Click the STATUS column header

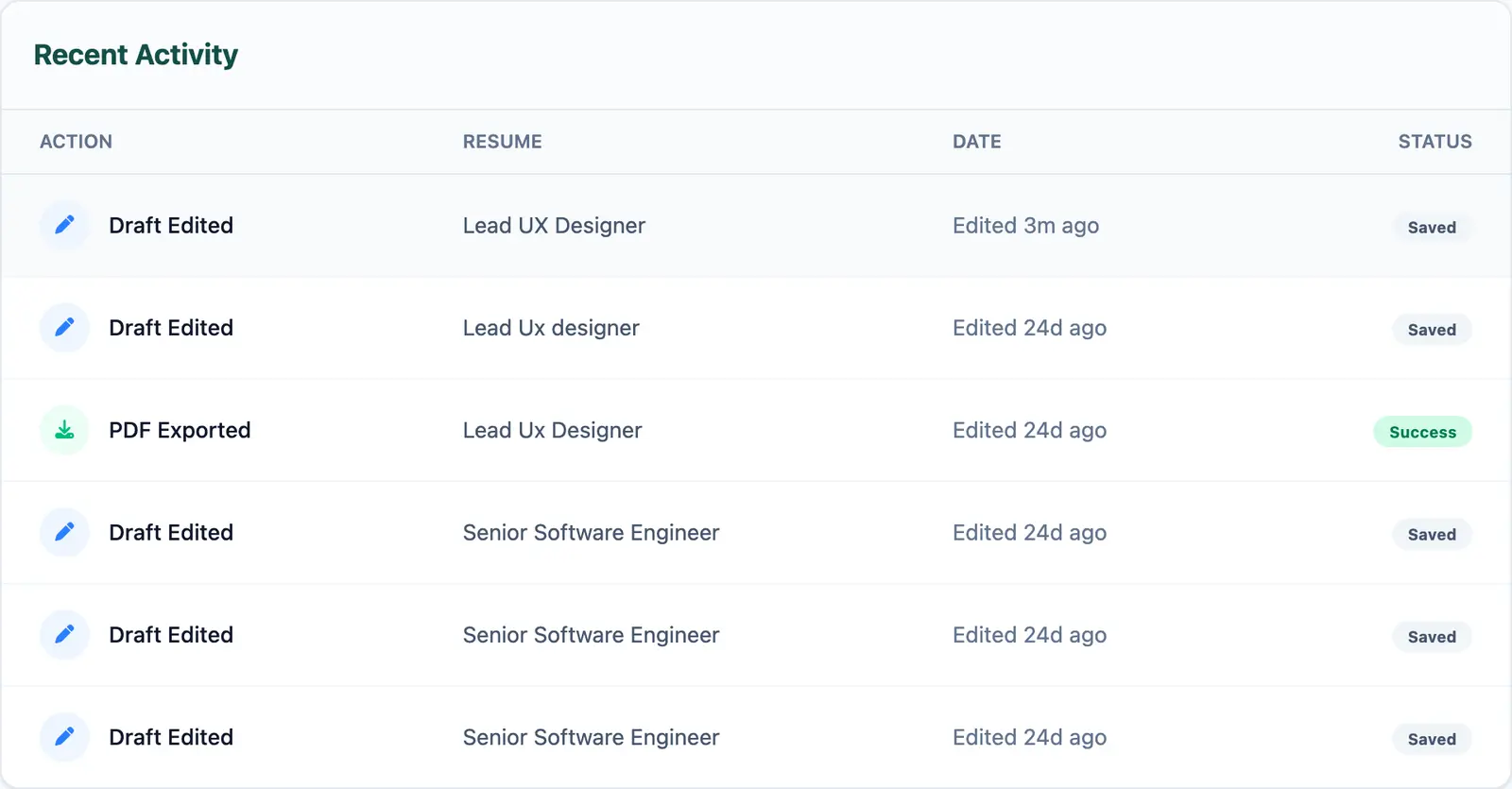tap(1435, 142)
